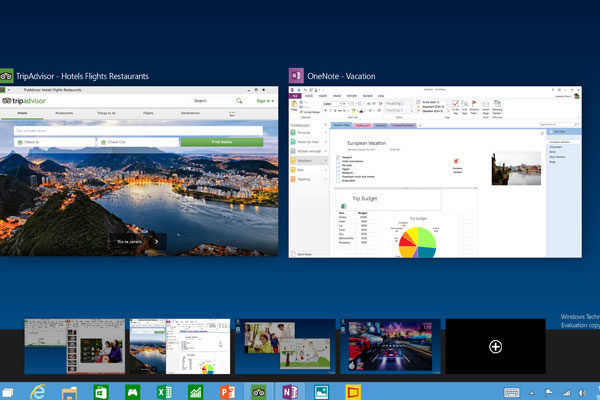Switch to the family photos desktop thumbnail
The height and width of the screenshot is (400, 600).
pyautogui.click(x=285, y=346)
